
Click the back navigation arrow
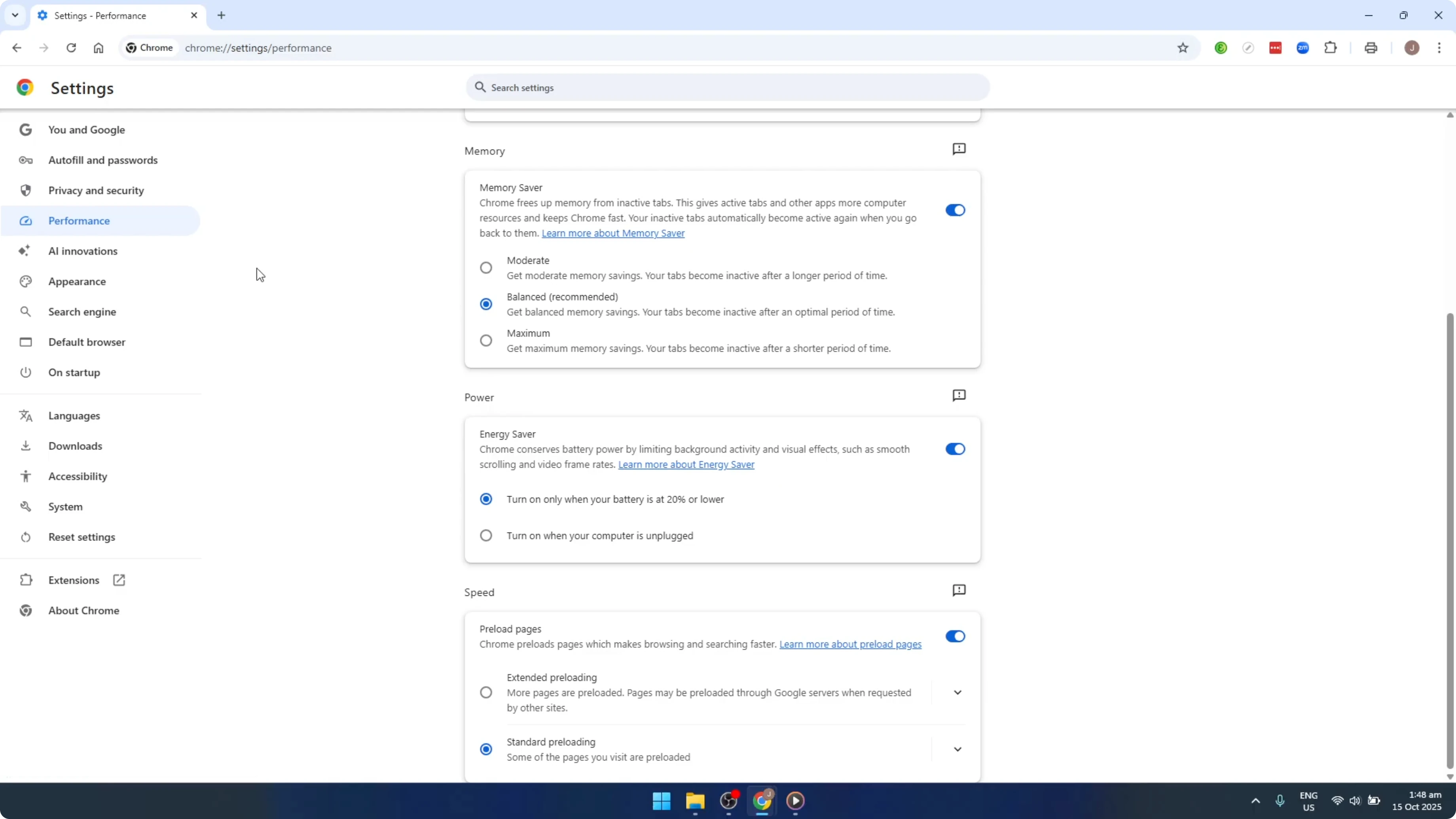17,48
